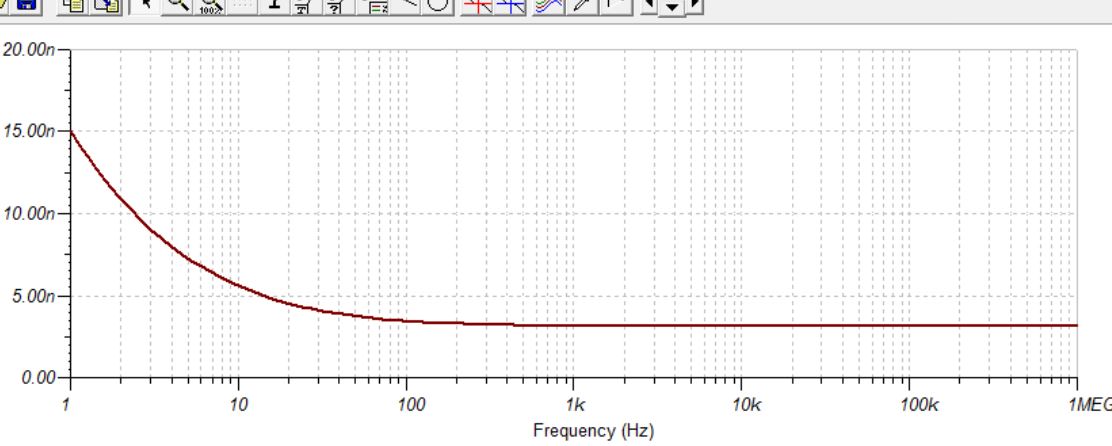The image size is (1112, 446).
Task: Select the circle drawing tool
Action: pyautogui.click(x=439, y=5)
